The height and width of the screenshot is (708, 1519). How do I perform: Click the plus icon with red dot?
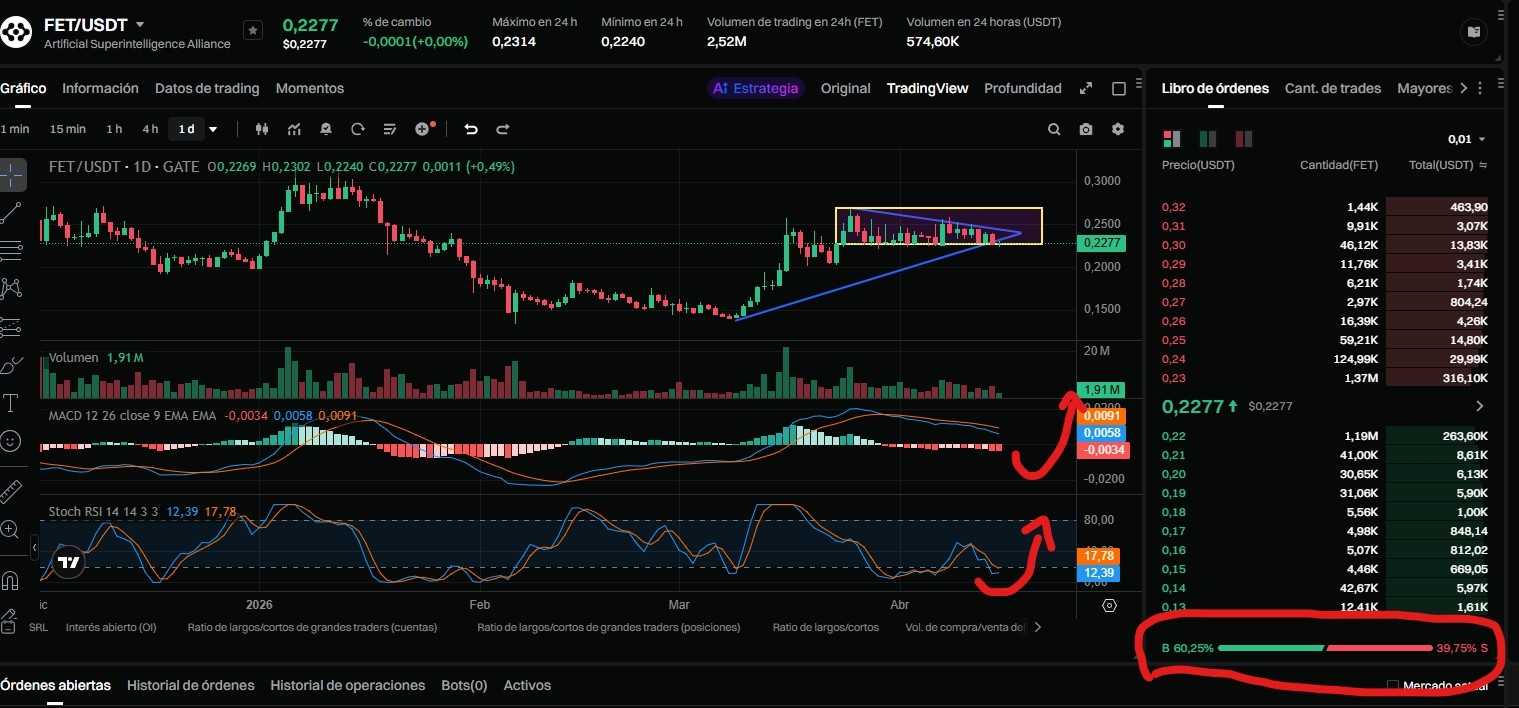[x=424, y=128]
